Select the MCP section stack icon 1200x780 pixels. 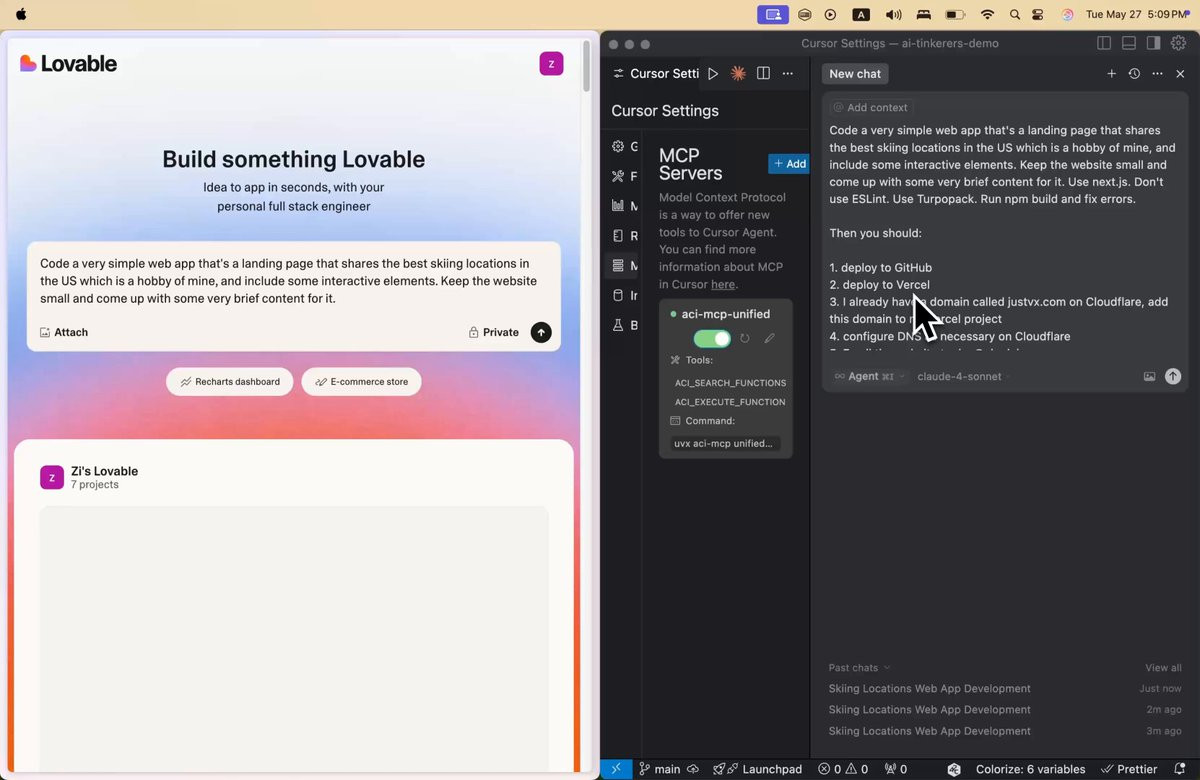tap(619, 266)
